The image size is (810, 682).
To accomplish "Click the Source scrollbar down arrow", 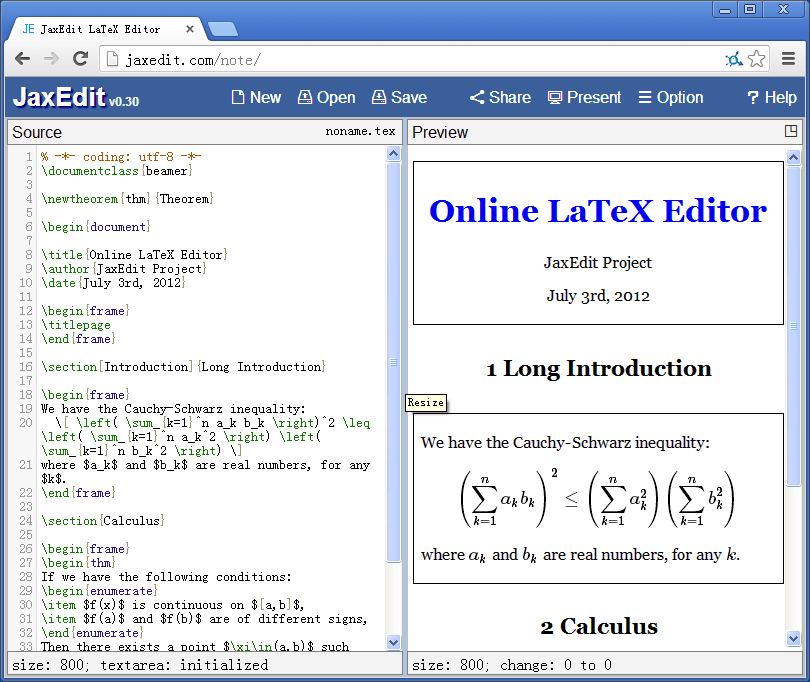I will (x=393, y=643).
